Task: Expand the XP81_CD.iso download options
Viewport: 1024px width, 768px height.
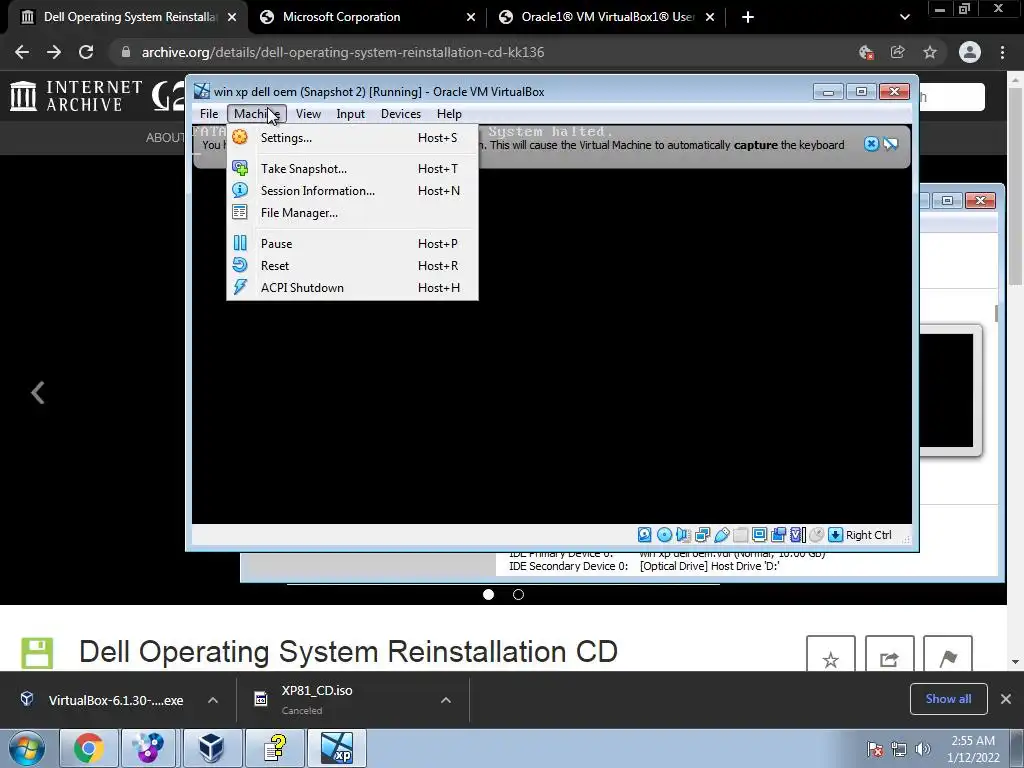Action: [446, 700]
